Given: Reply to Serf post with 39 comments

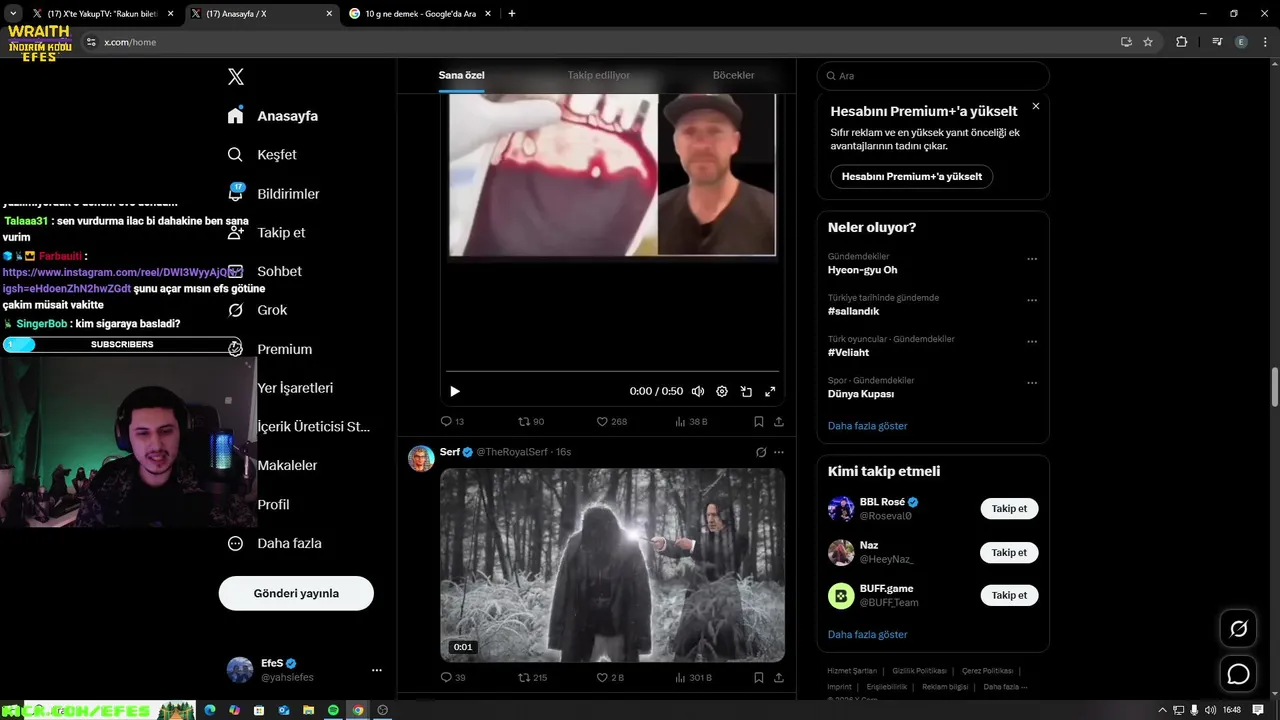Looking at the screenshot, I should pyautogui.click(x=452, y=678).
